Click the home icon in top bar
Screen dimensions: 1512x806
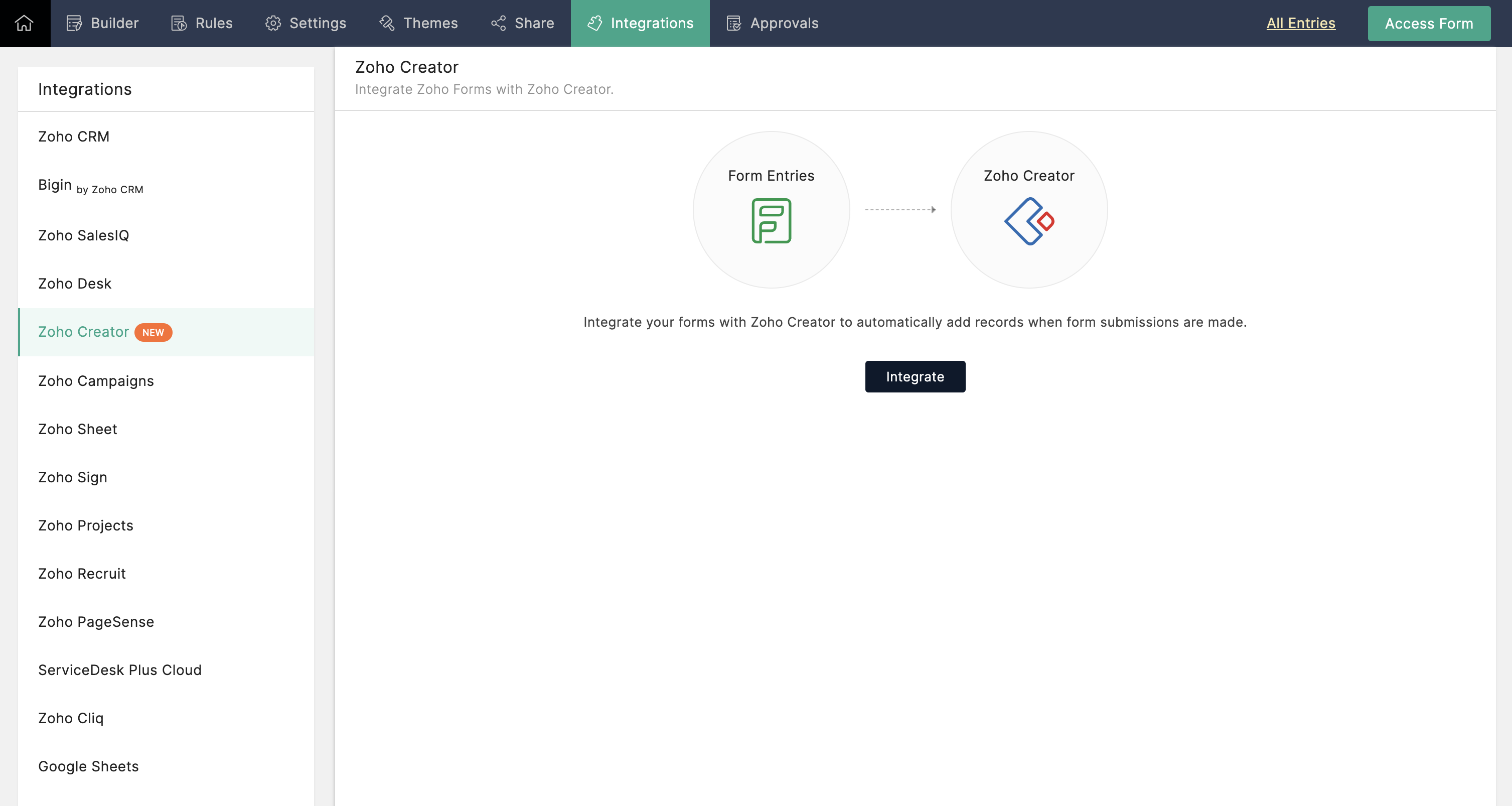pyautogui.click(x=24, y=23)
